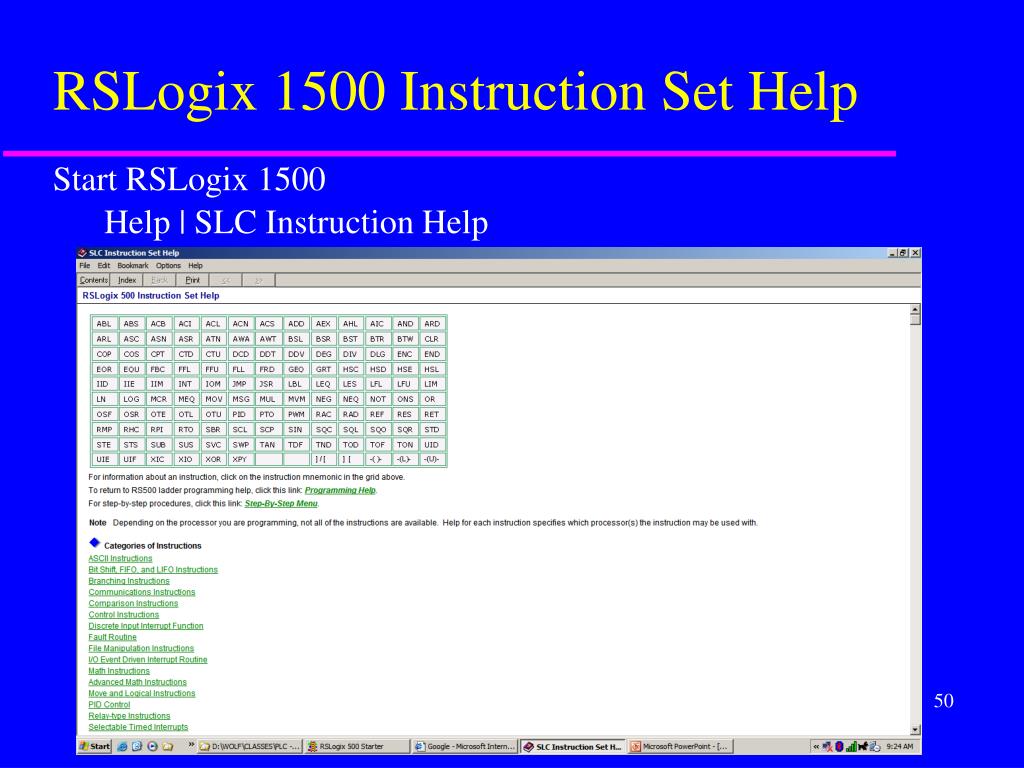Select the -( )- output coil symbol cell
This screenshot has height=768, width=1024.
click(x=377, y=460)
